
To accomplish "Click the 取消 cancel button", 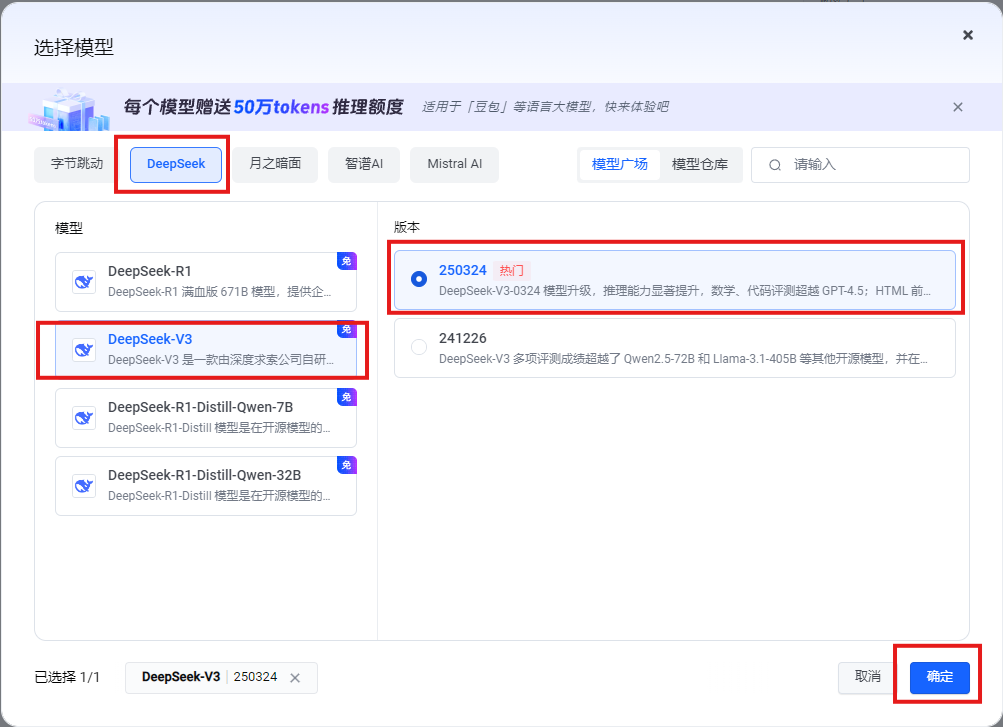I will (865, 677).
